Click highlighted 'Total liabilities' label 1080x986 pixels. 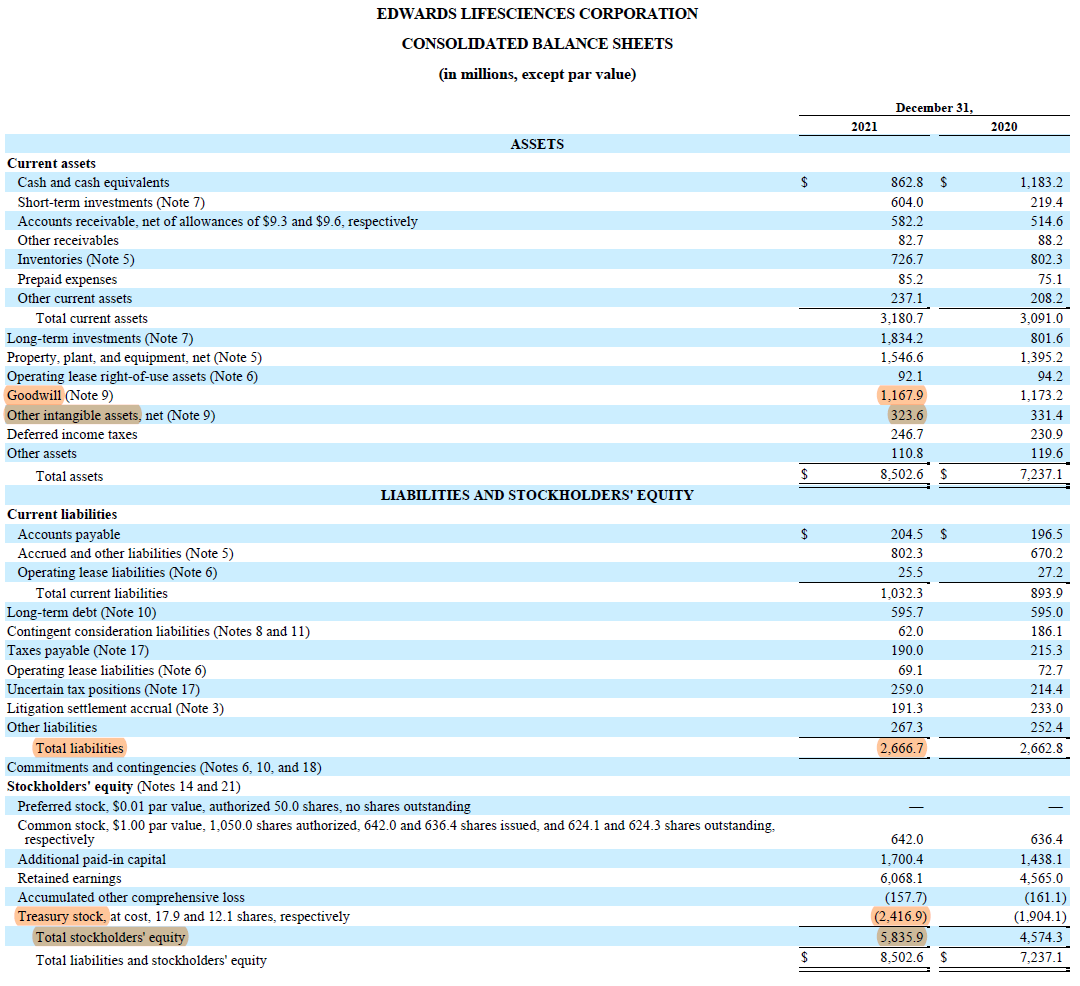pyautogui.click(x=79, y=748)
